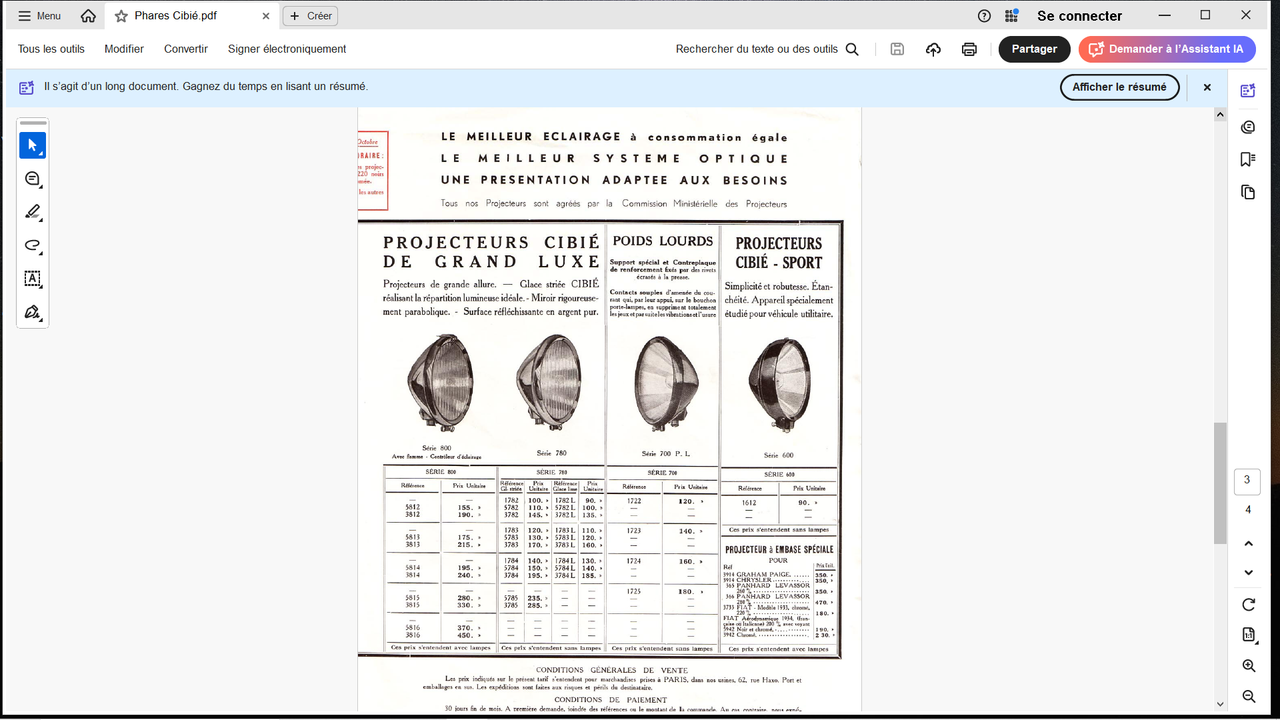Open the apps grid icon
Viewport: 1280px width, 720px height.
tap(1012, 16)
